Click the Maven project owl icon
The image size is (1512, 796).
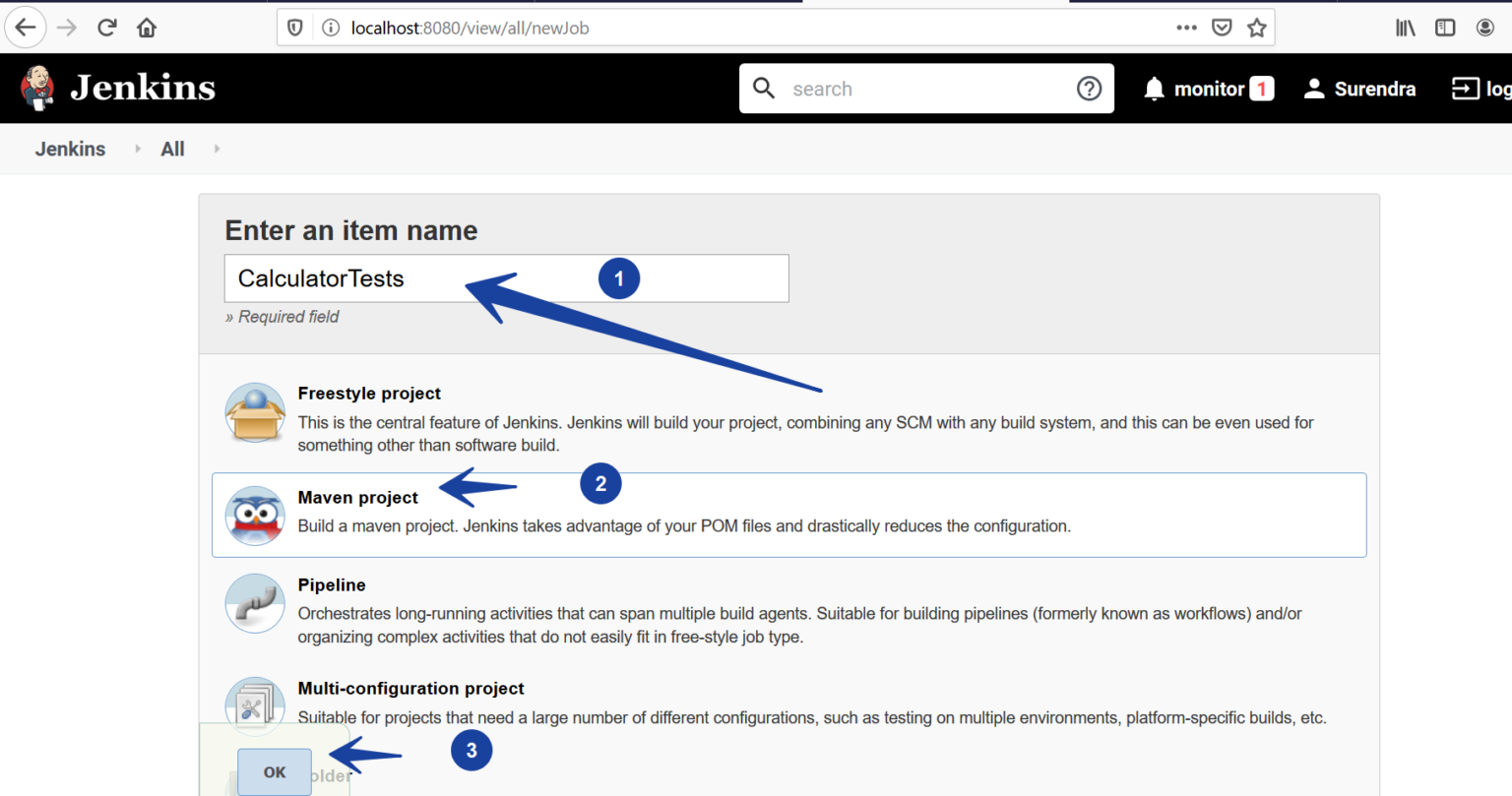[254, 514]
